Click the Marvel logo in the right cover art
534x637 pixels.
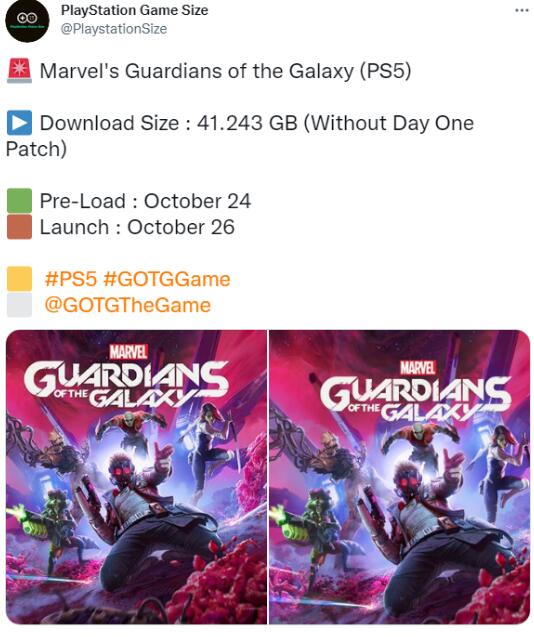click(x=418, y=368)
